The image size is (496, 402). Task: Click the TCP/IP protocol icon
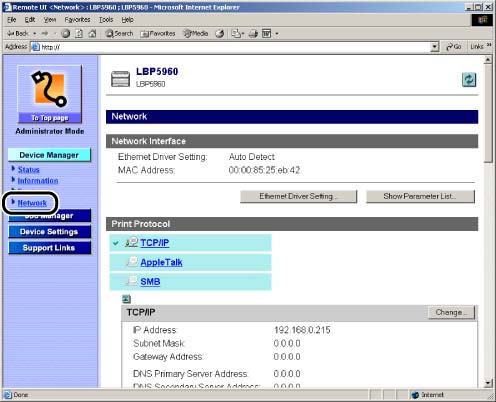[131, 242]
